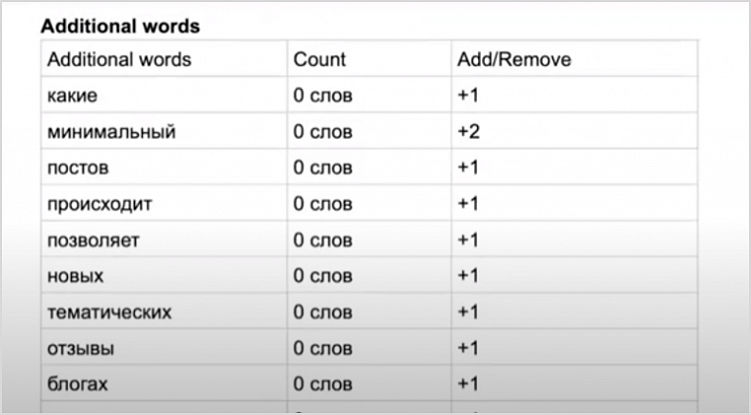The height and width of the screenshot is (415, 751).
Task: Click the "+2" value for минимальный
Action: pyautogui.click(x=469, y=132)
